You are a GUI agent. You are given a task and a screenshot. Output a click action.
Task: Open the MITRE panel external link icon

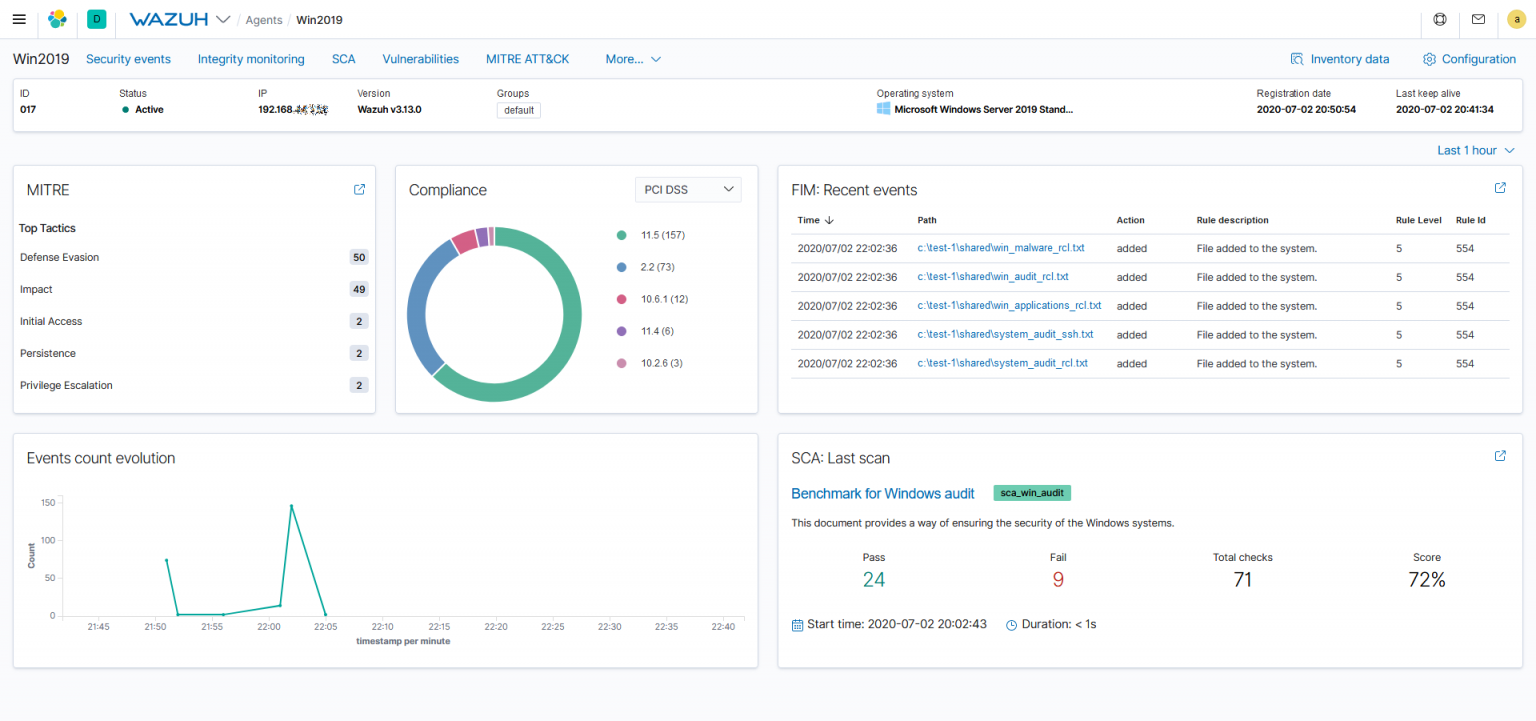tap(359, 189)
